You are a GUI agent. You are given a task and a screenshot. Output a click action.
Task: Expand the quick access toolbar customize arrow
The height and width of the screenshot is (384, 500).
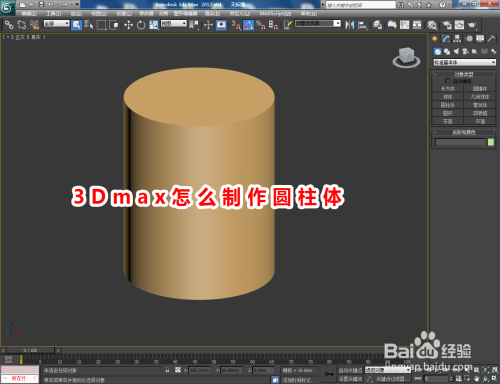(x=77, y=4)
